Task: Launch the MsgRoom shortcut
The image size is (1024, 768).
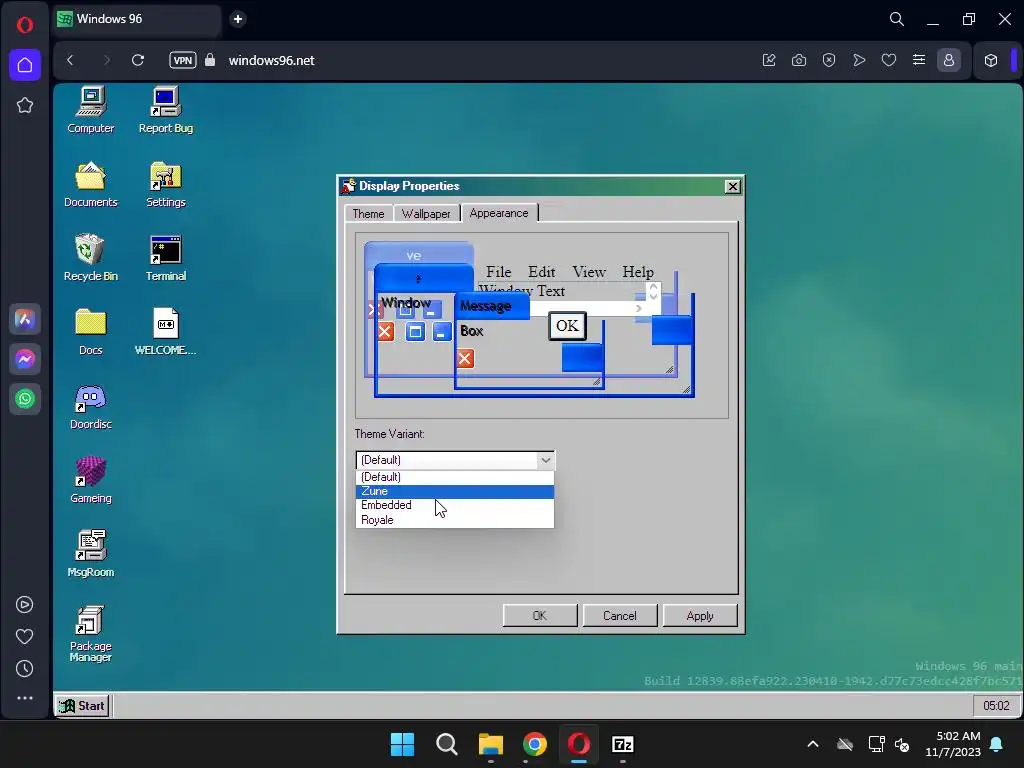Action: [x=91, y=554]
